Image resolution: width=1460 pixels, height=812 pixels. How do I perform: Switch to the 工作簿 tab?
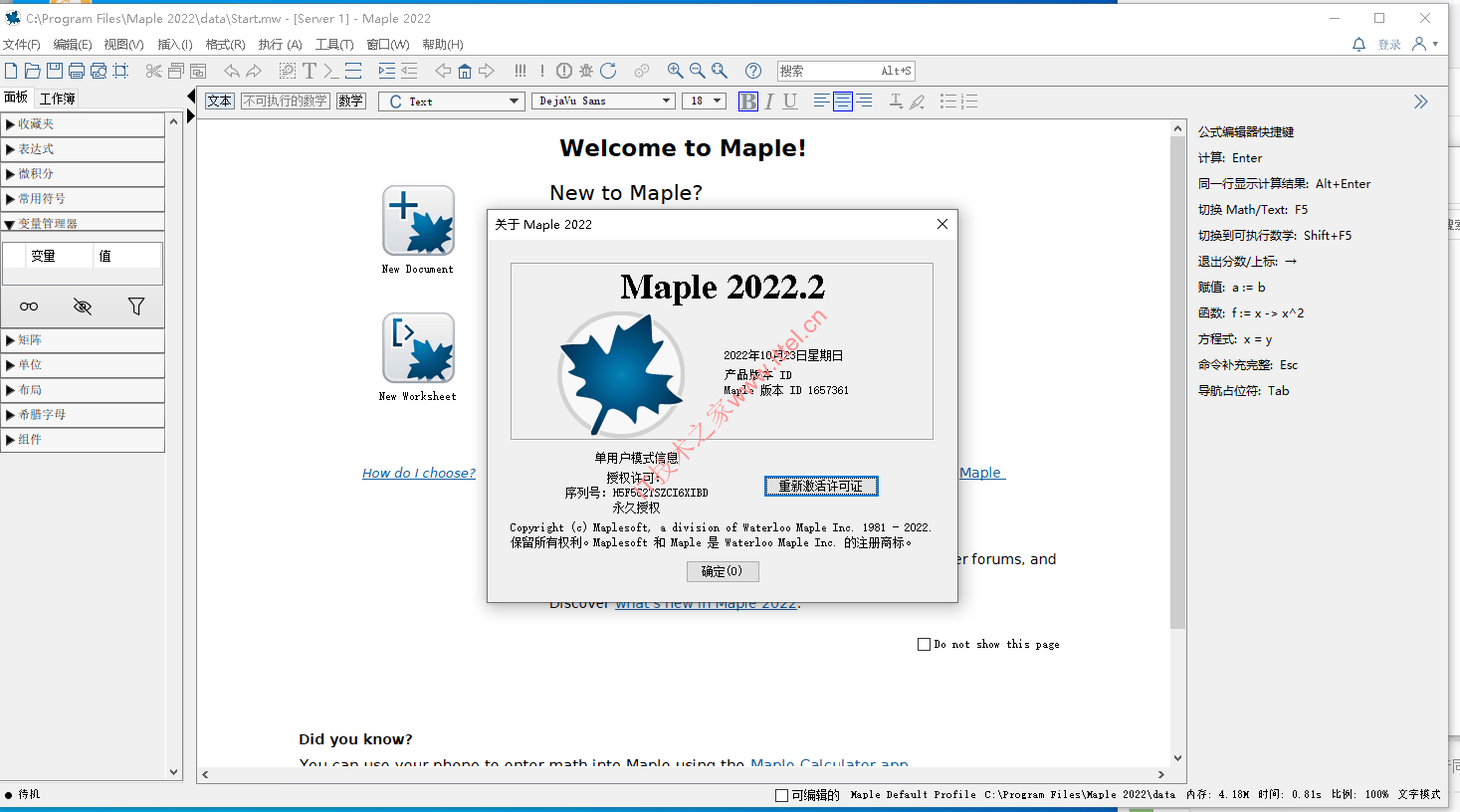tap(58, 98)
